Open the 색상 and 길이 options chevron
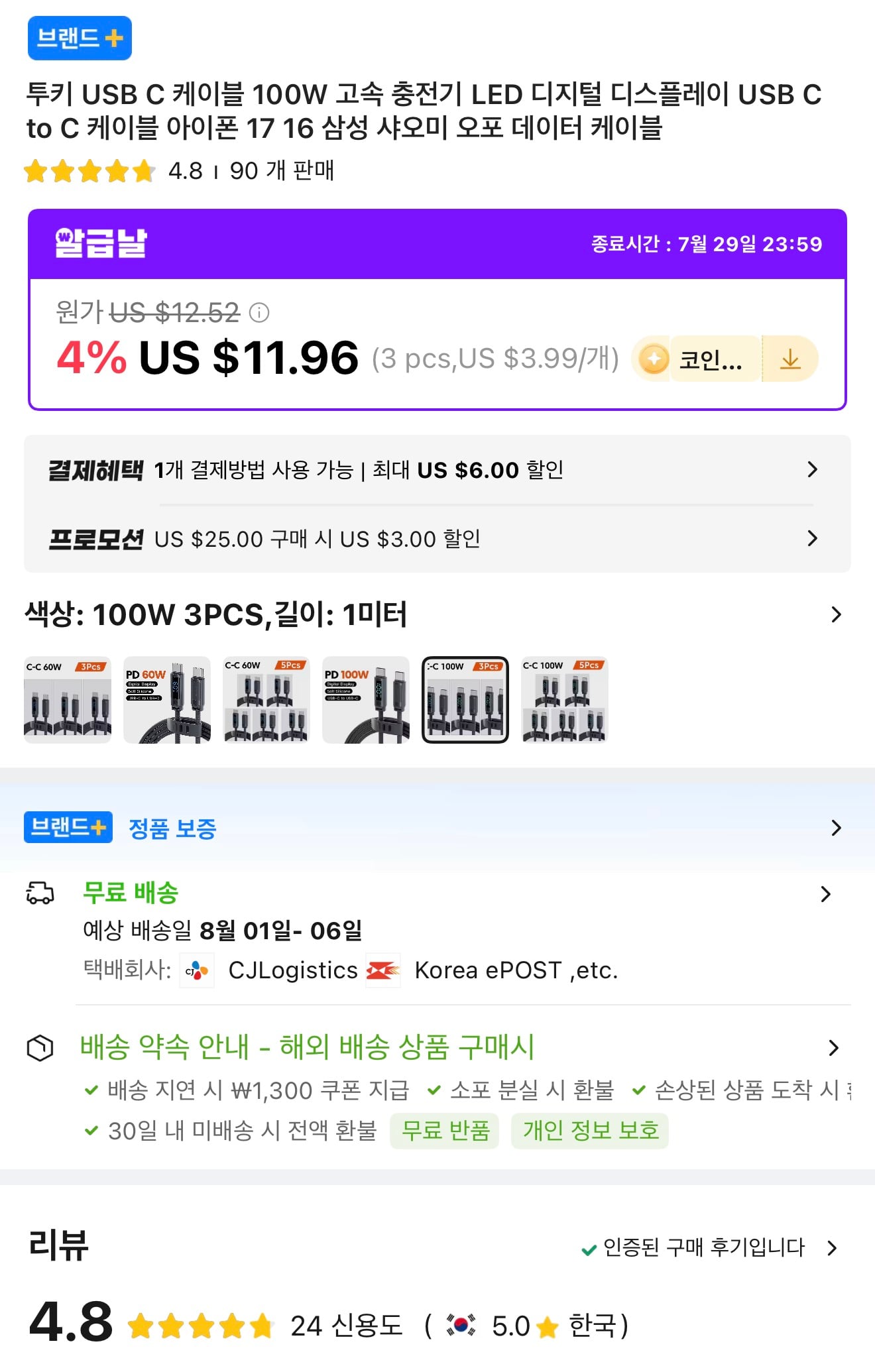This screenshot has height=1372, width=875. click(836, 614)
